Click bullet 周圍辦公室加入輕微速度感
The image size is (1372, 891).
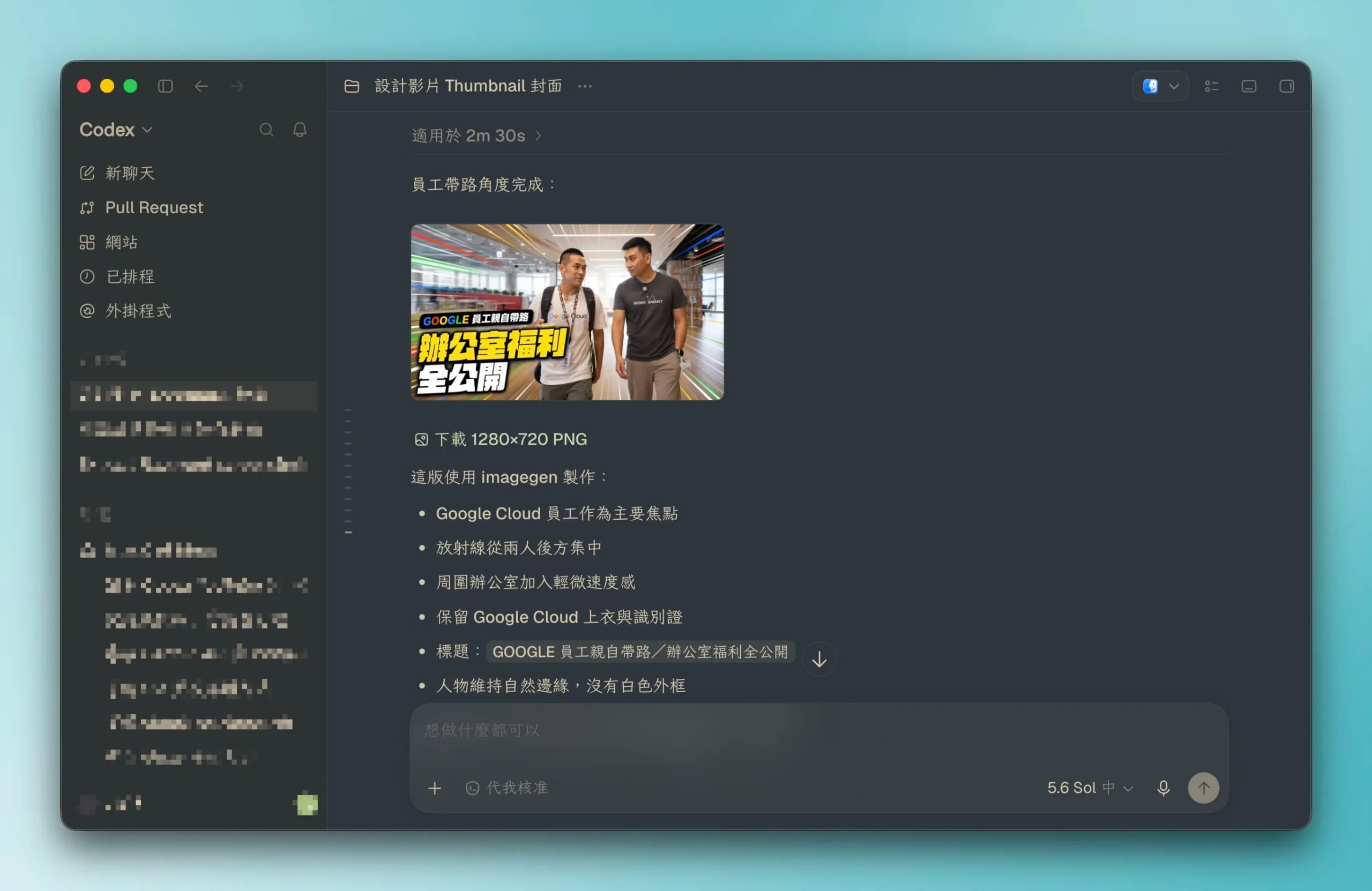[535, 583]
